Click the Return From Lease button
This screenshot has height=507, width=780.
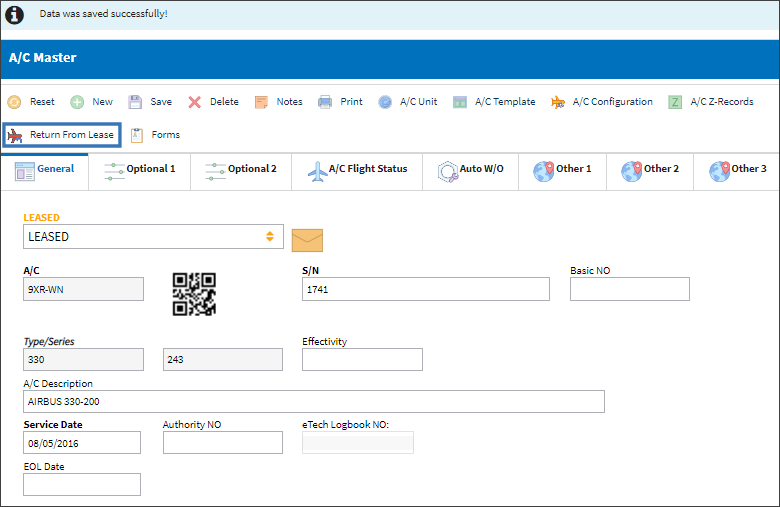62,135
